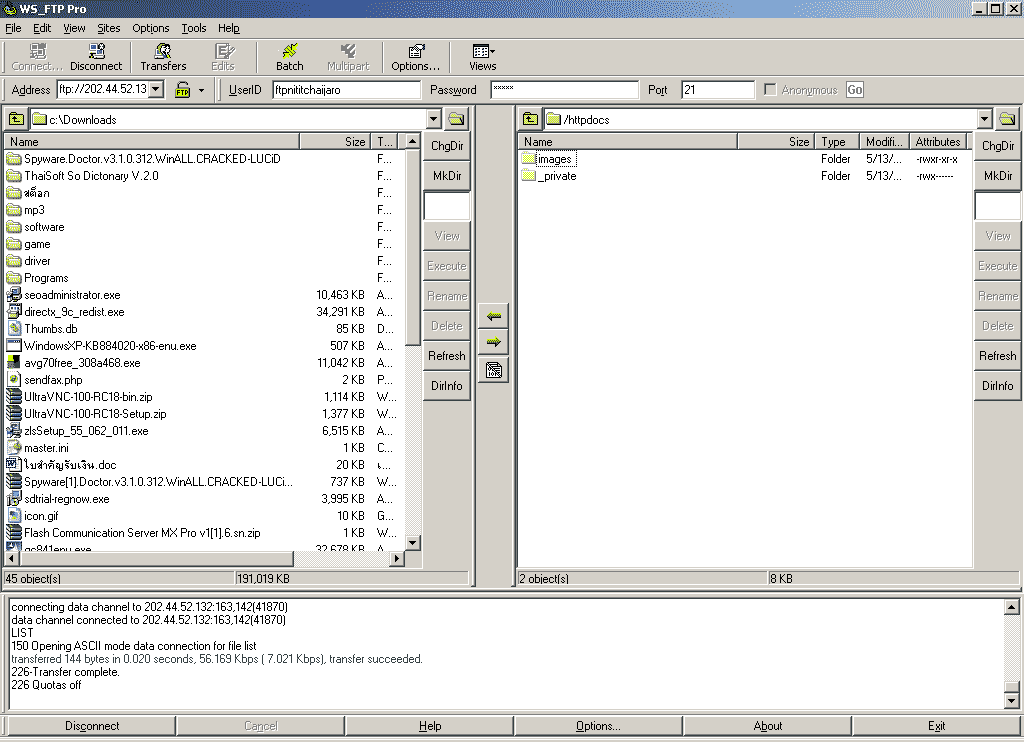This screenshot has height=742, width=1024.
Task: Click the Port input field
Action: [718, 89]
